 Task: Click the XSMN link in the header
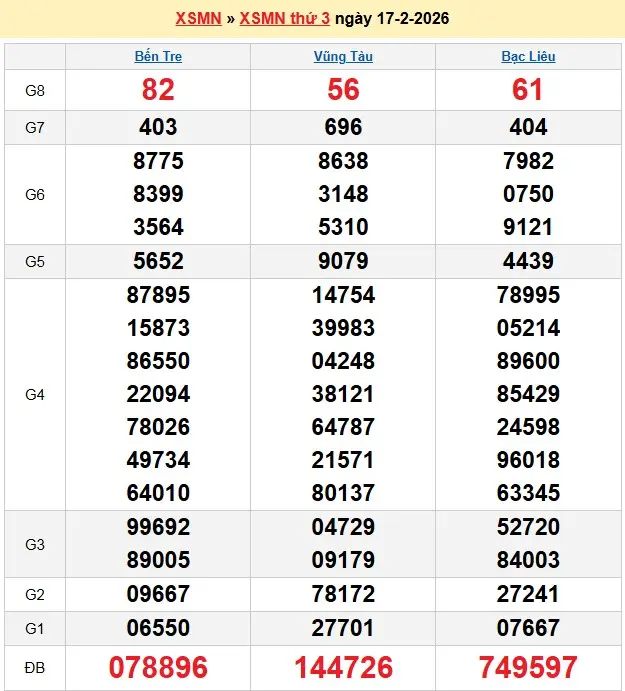coord(198,19)
